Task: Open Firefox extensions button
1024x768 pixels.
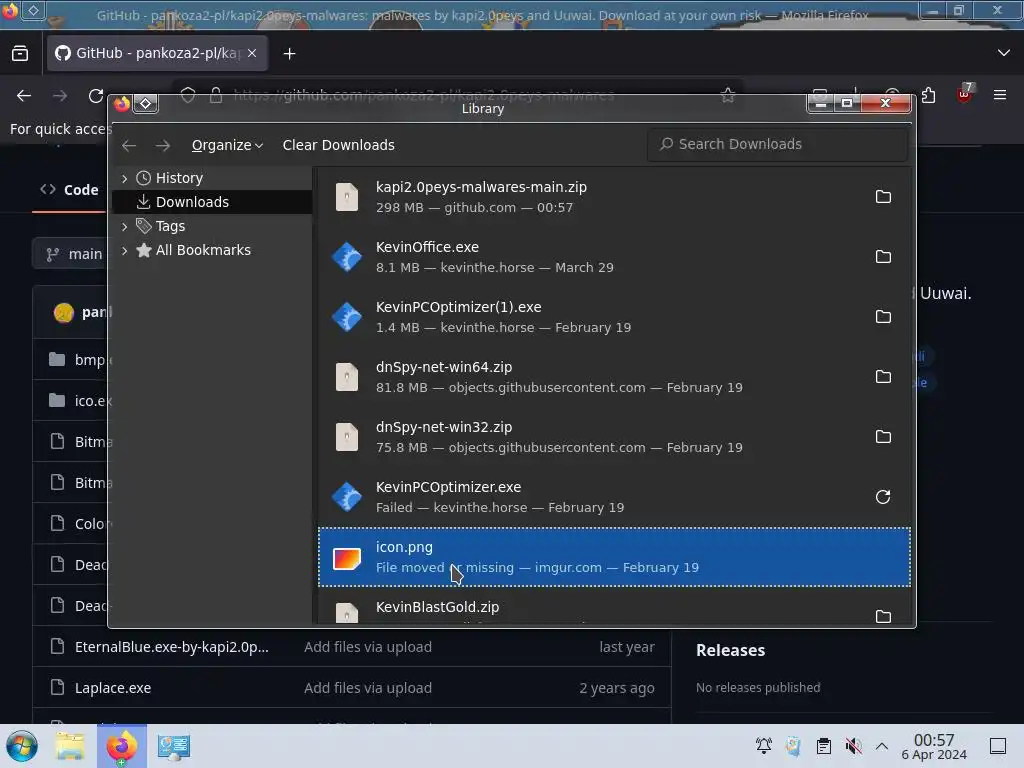Action: pyautogui.click(x=928, y=96)
